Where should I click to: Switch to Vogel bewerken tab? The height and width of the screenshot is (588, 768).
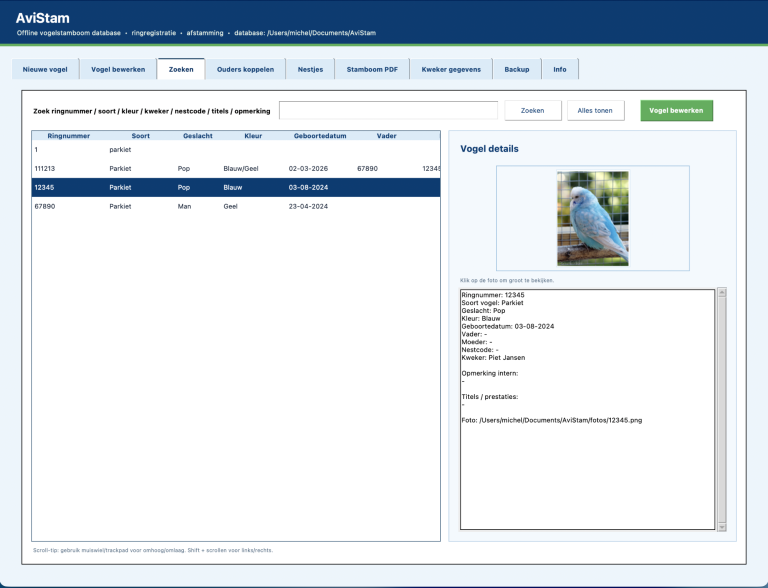[x=118, y=69]
